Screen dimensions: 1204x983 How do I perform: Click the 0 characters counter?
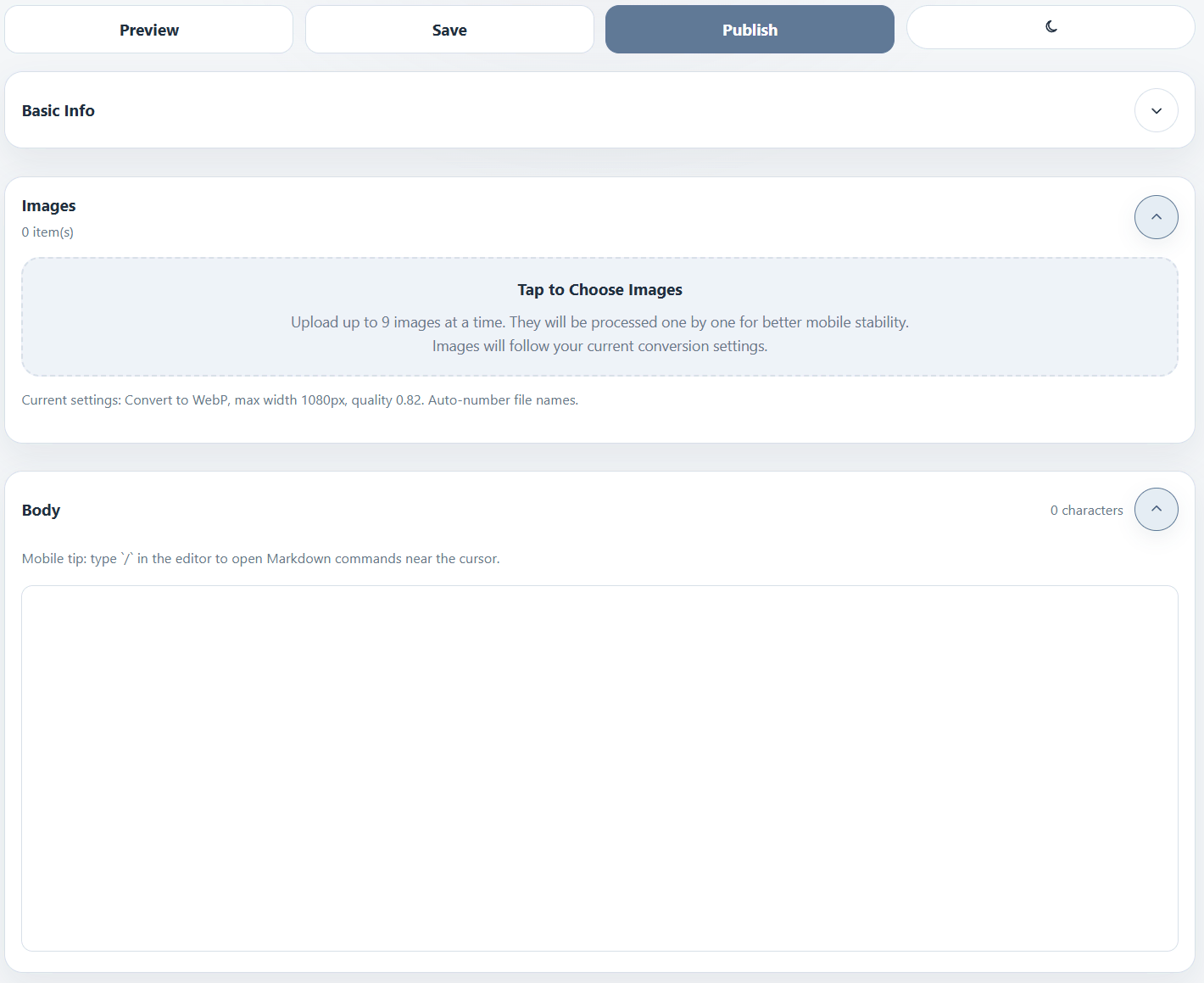[x=1086, y=511]
